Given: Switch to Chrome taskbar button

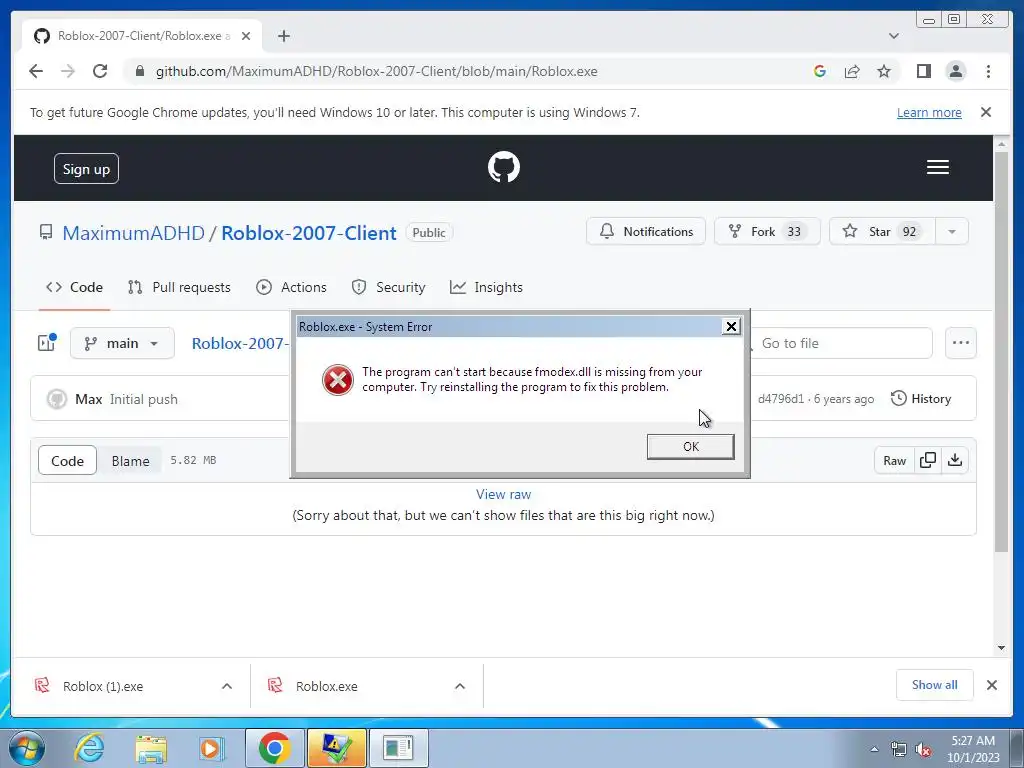Looking at the screenshot, I should click(274, 748).
